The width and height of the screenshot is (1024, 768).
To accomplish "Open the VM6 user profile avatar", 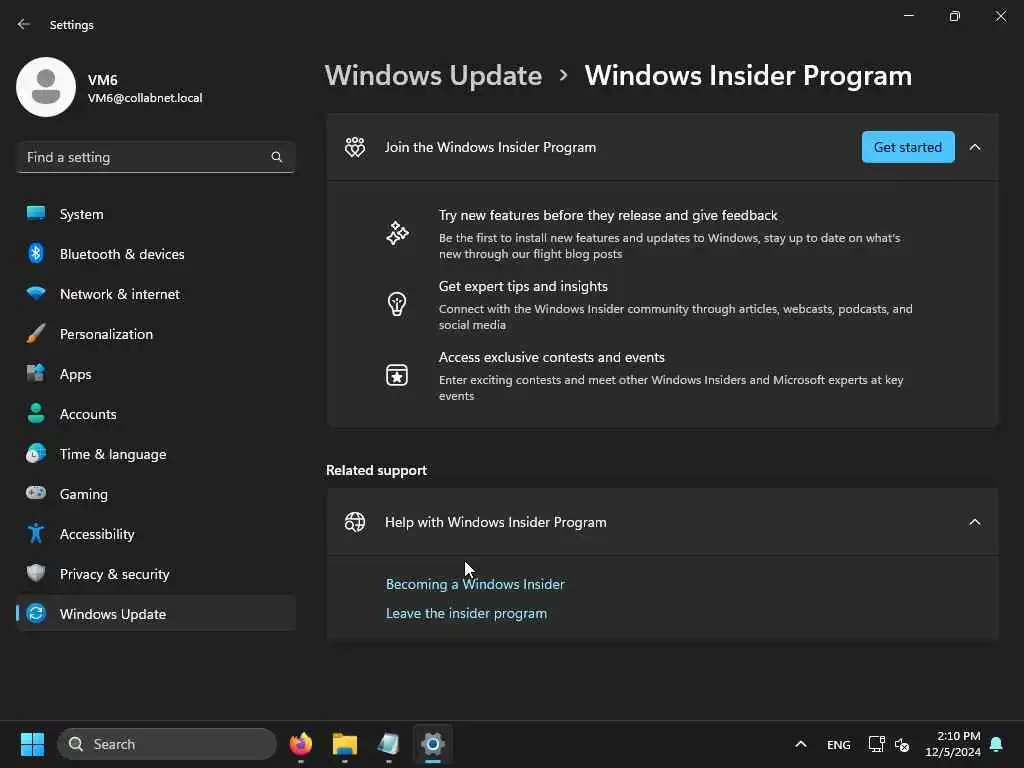I will pyautogui.click(x=46, y=87).
